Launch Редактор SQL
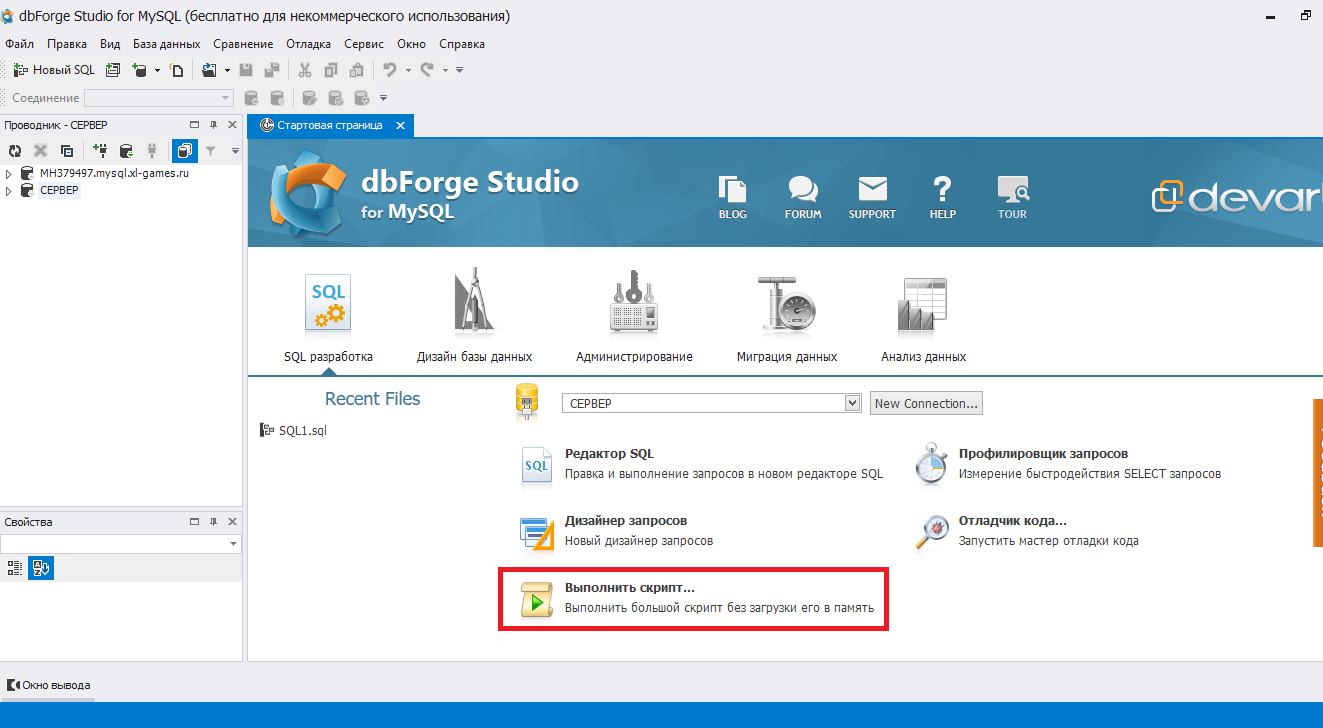Viewport: 1323px width, 728px height. 702,464
